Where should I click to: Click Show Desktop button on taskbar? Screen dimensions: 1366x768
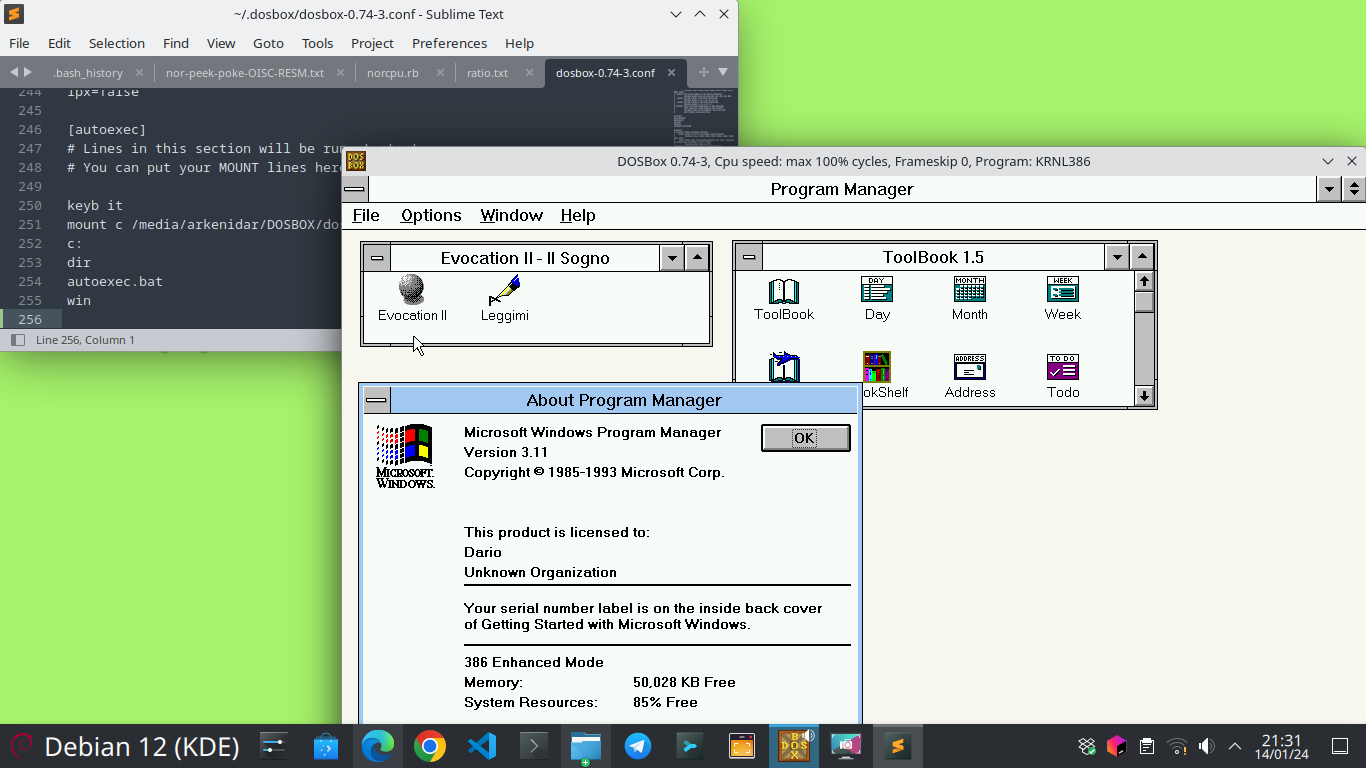(1340, 746)
